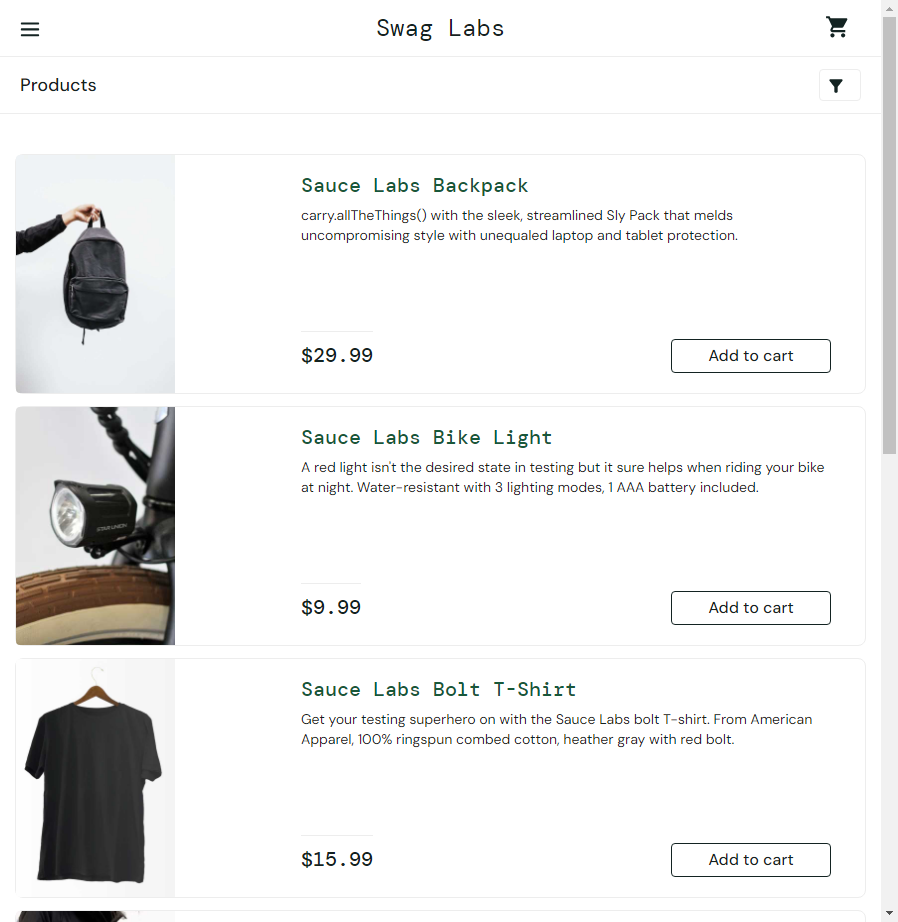Image resolution: width=898 pixels, height=922 pixels.
Task: Click the $29.99 backpack price
Action: pyautogui.click(x=336, y=356)
